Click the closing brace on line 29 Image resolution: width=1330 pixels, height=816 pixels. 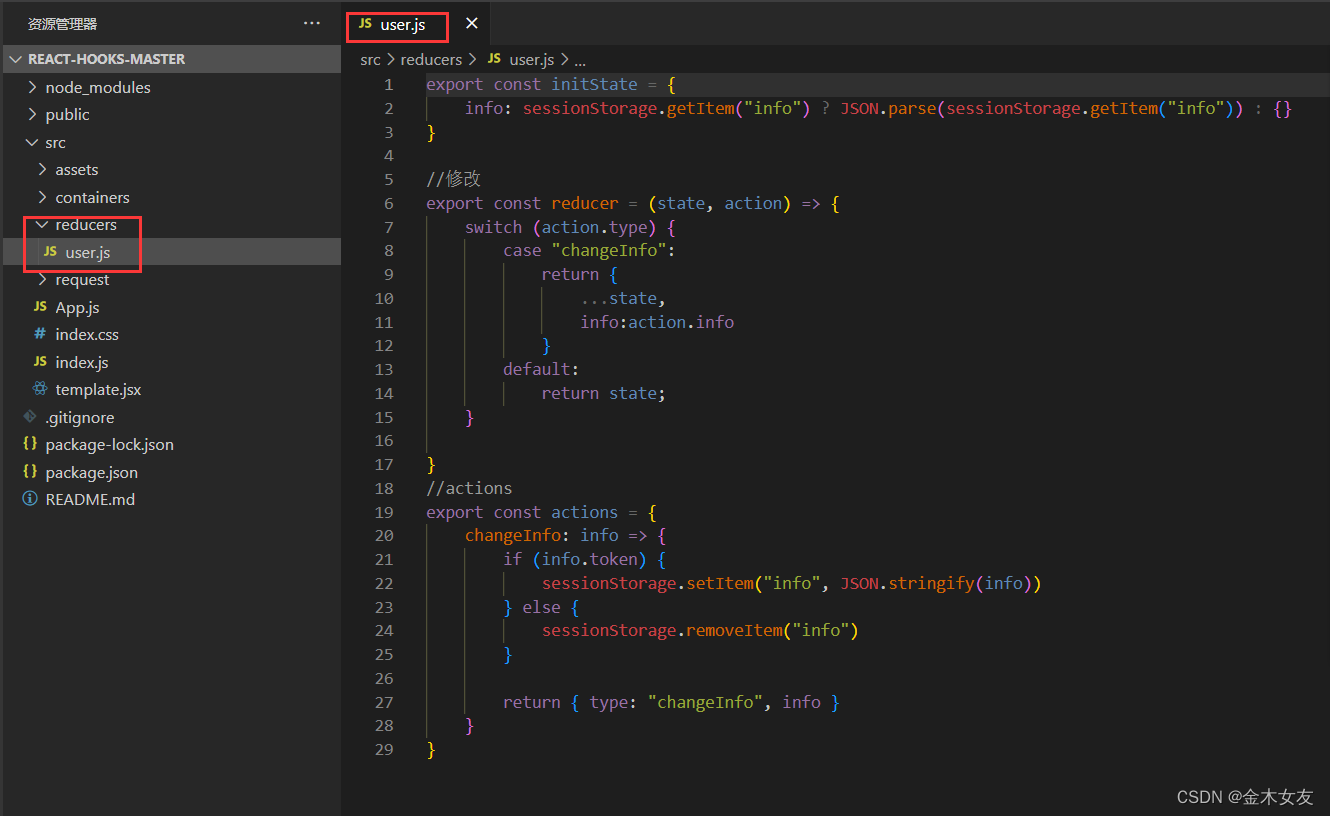tap(431, 749)
